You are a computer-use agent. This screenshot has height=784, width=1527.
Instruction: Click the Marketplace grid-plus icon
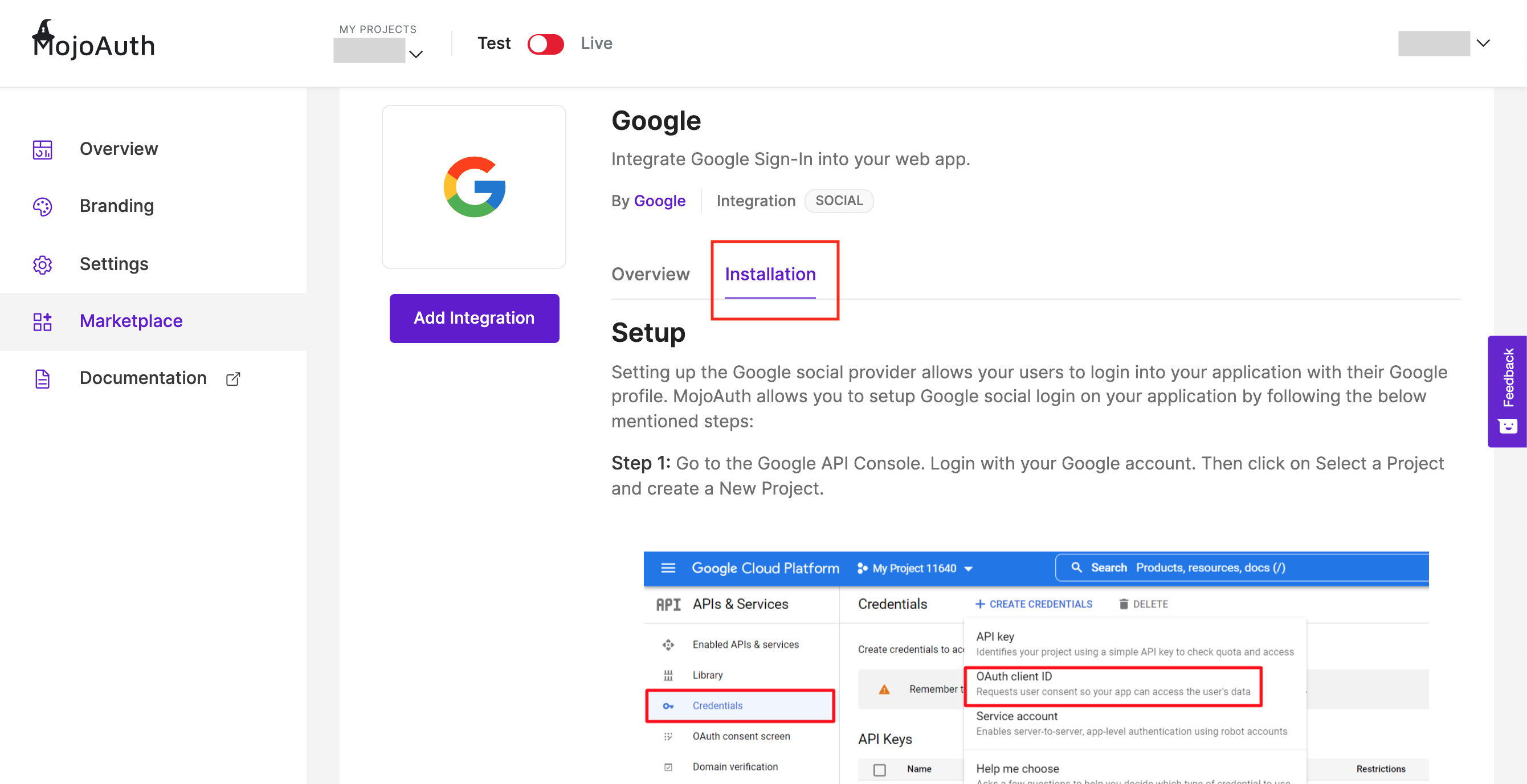pyautogui.click(x=42, y=321)
